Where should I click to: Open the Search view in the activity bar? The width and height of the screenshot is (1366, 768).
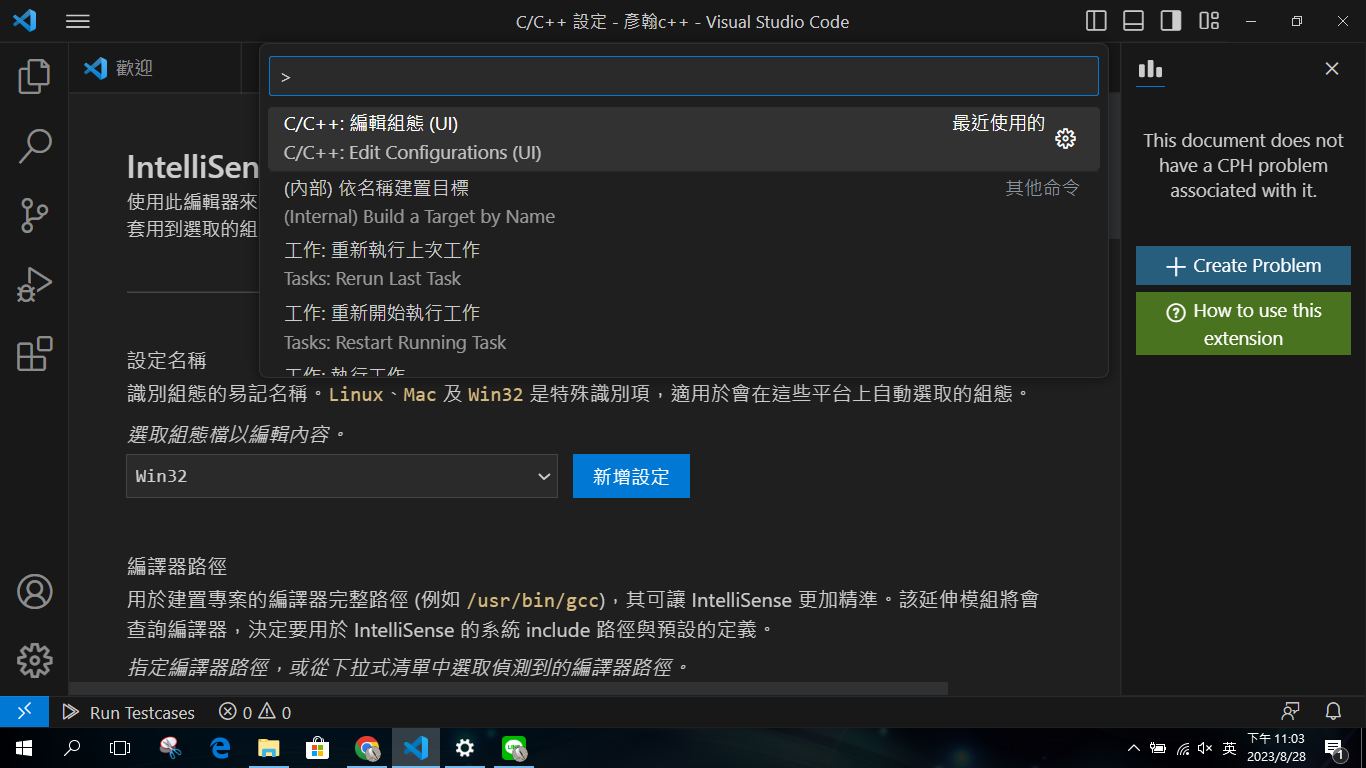coord(34,146)
